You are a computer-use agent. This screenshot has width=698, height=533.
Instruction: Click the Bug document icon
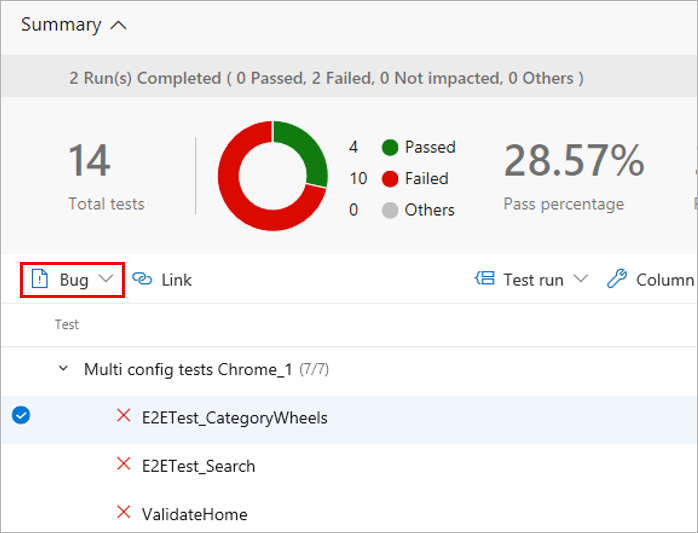tap(40, 279)
